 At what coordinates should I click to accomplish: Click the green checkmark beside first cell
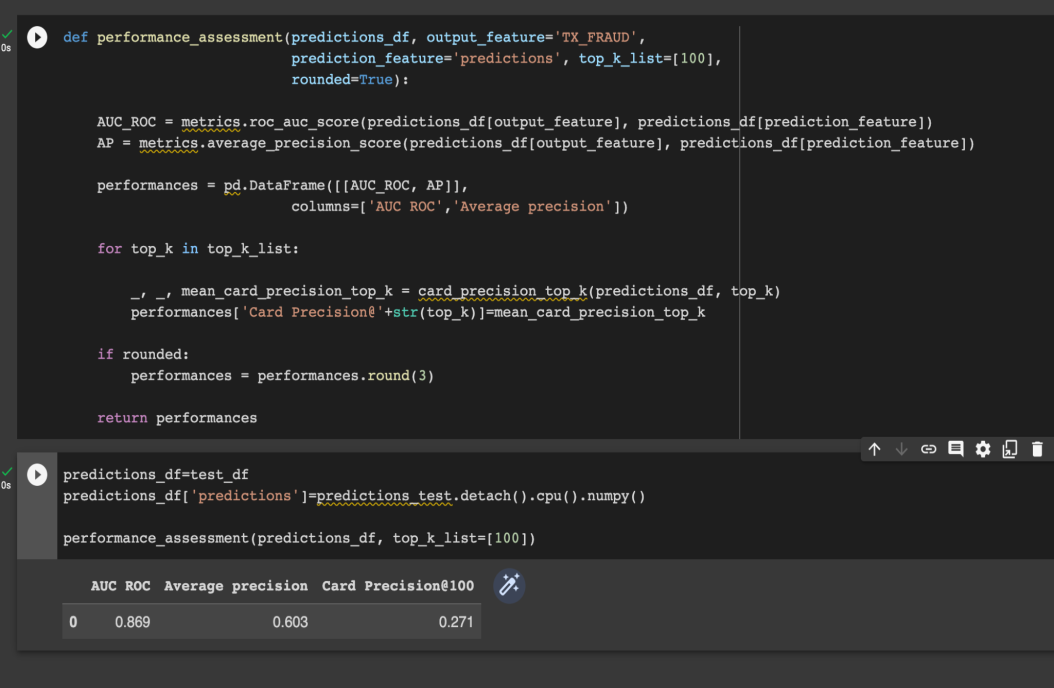click(7, 34)
